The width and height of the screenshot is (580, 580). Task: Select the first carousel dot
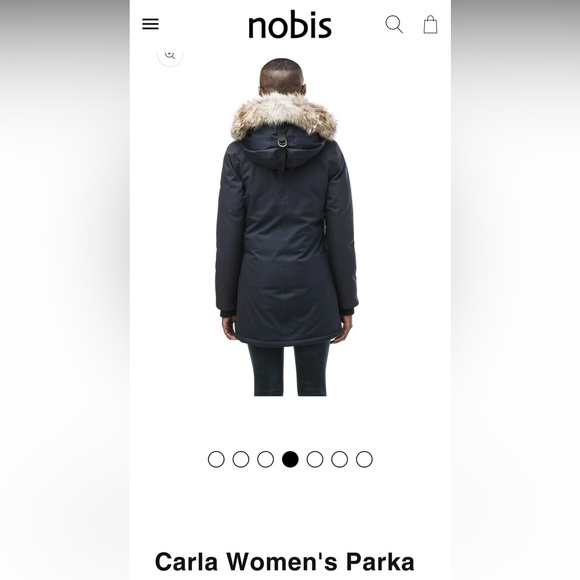216,459
